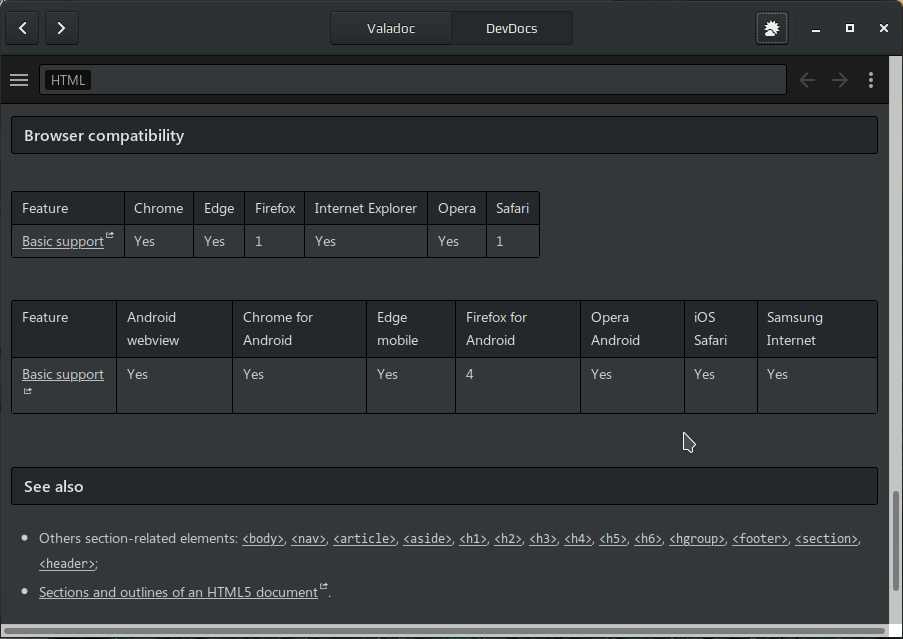Open the <h2> element link
The image size is (903, 639).
click(x=508, y=539)
